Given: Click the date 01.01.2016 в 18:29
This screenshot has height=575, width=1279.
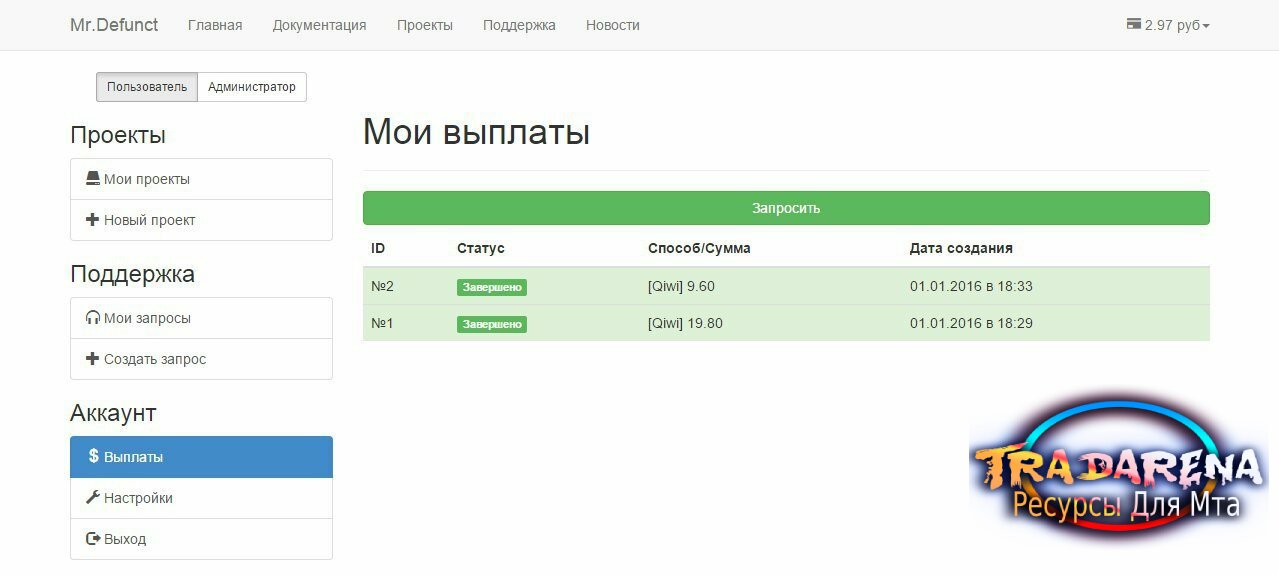Looking at the screenshot, I should point(971,323).
